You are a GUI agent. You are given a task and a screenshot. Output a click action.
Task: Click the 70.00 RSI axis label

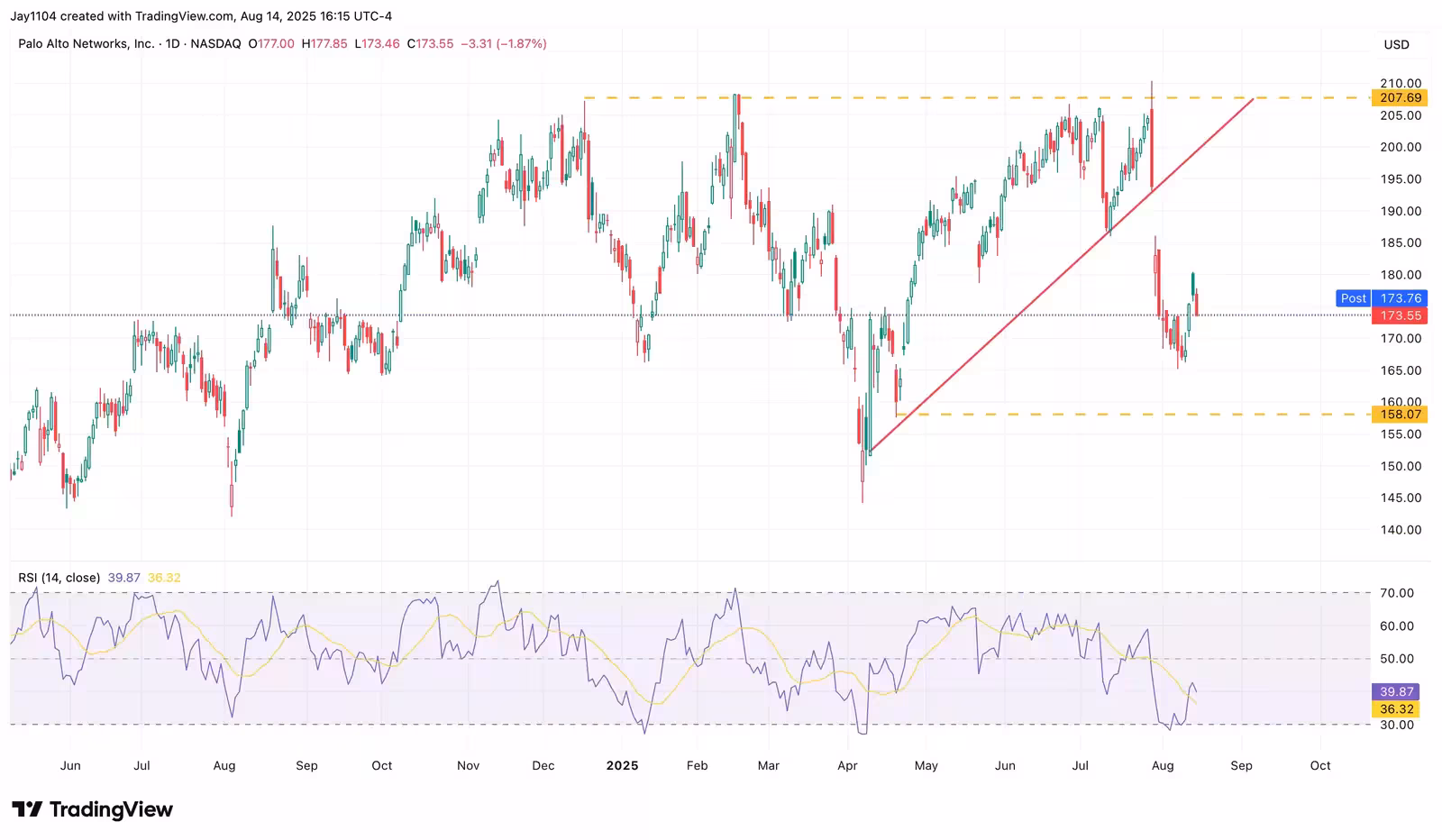[1397, 593]
